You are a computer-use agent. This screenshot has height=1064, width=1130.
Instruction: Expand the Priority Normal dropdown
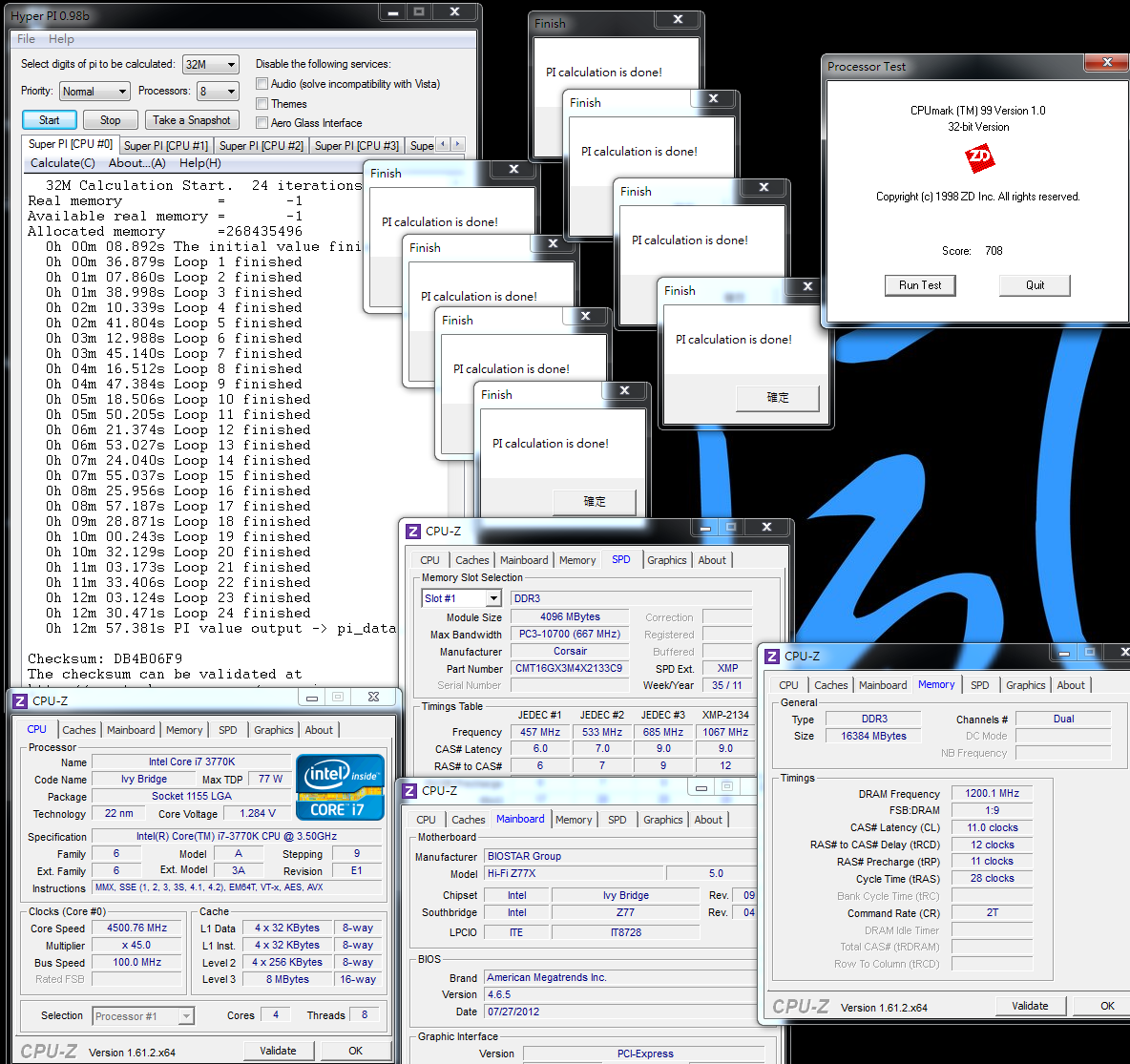click(94, 92)
